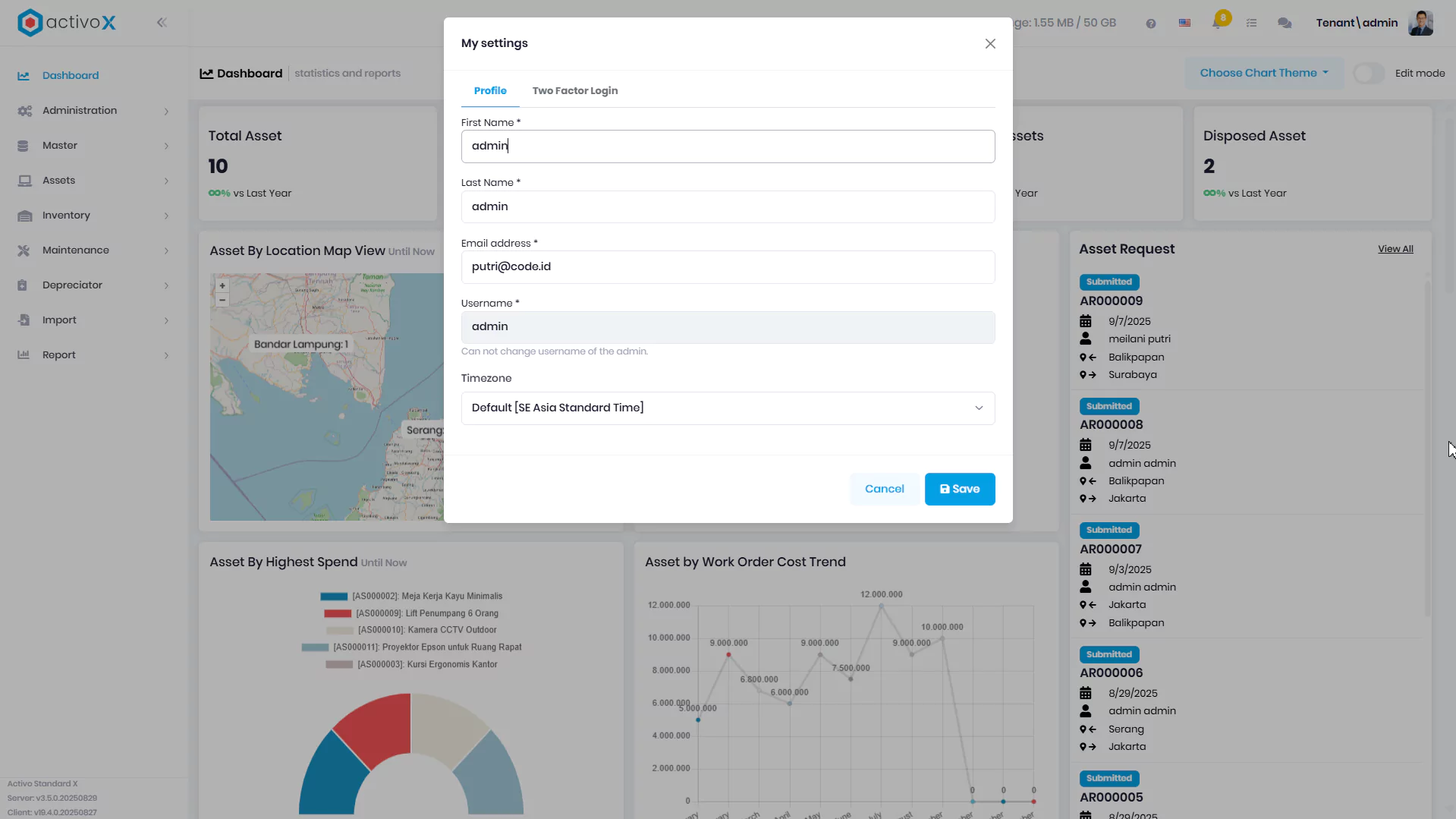Save the My settings changes

point(960,490)
